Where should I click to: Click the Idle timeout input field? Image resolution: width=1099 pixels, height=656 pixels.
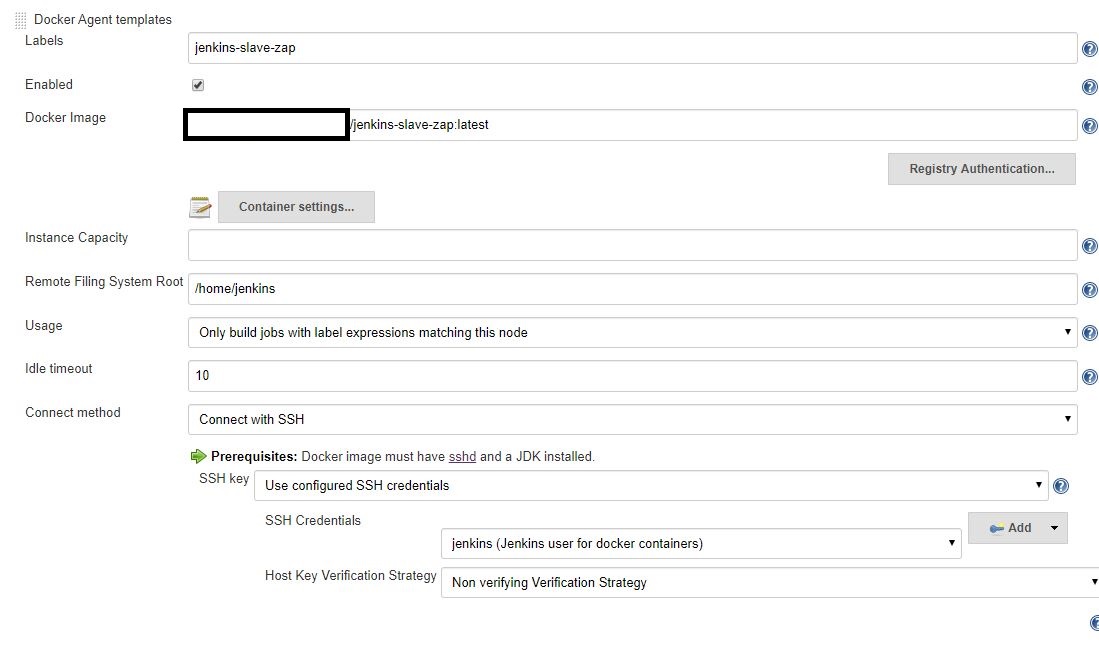coord(500,377)
